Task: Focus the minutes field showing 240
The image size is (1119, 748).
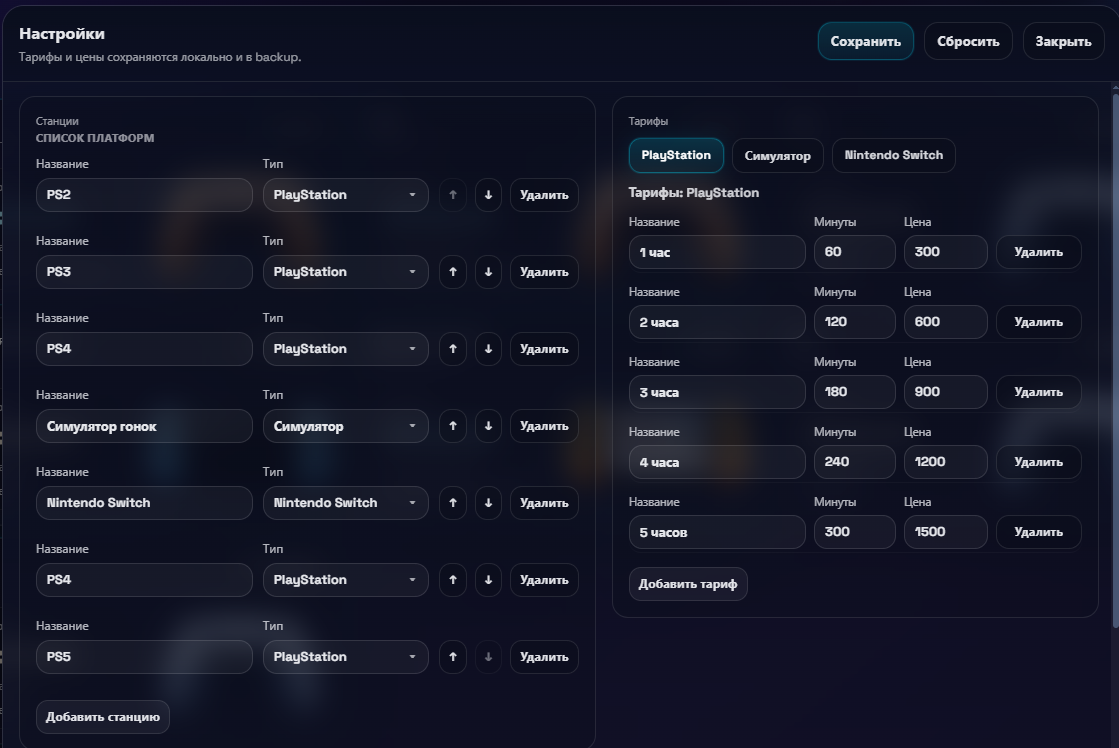Action: tap(854, 462)
